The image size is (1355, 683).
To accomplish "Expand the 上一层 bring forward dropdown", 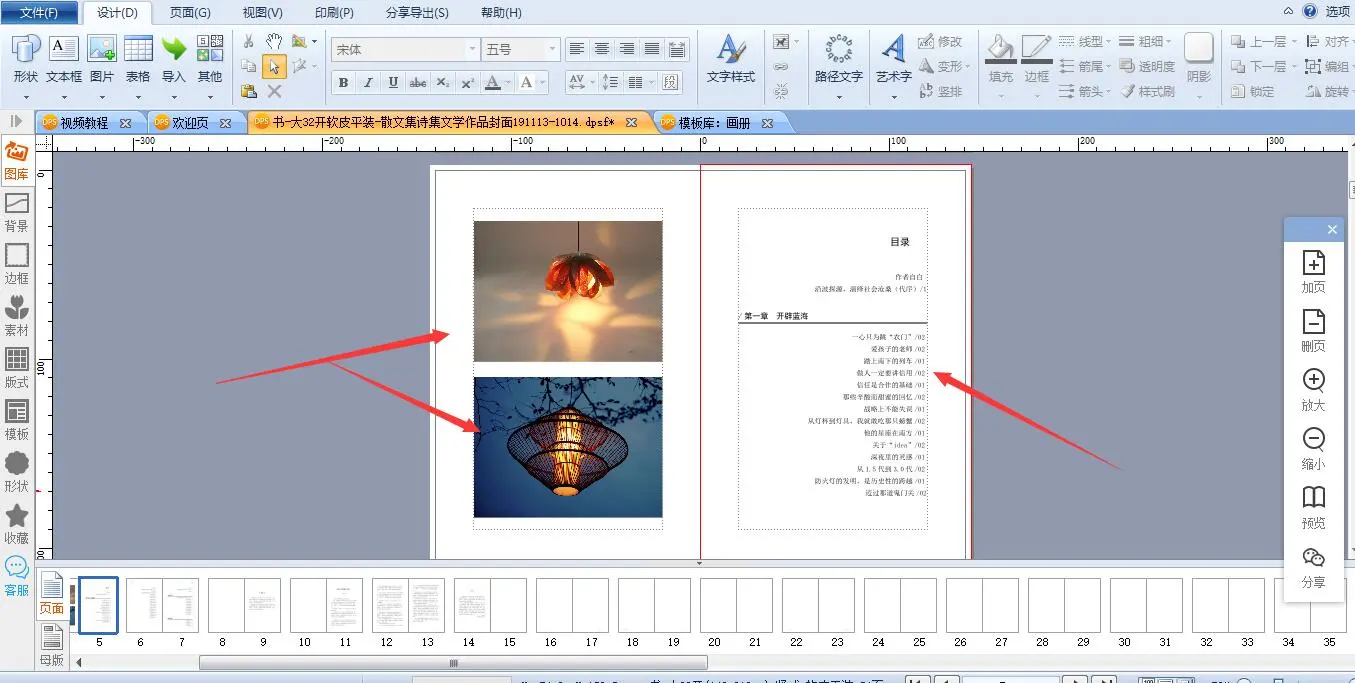I will pos(1294,42).
